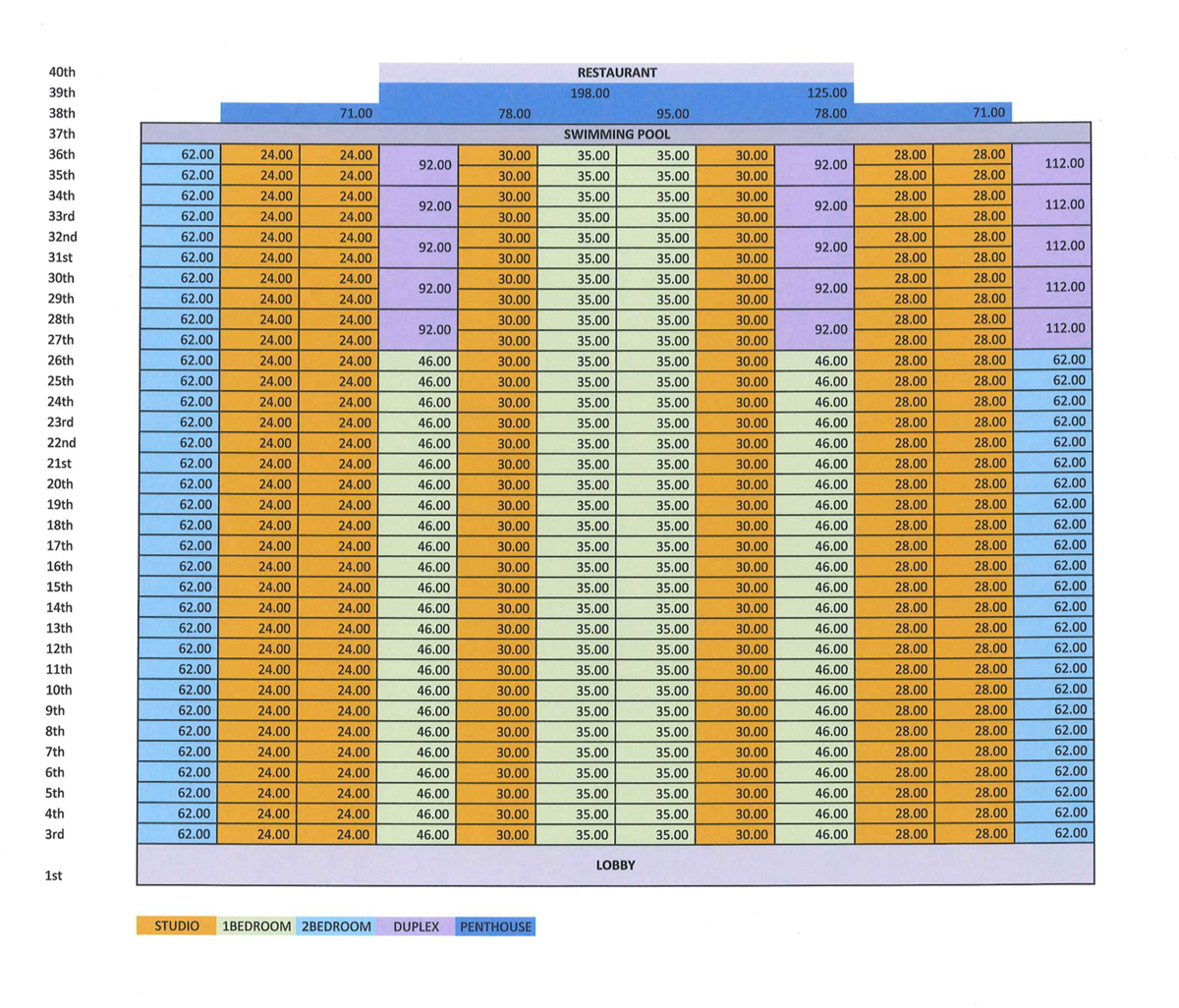Click the PENTHOUSE legend swatch
The image size is (1179, 1008).
[495, 926]
